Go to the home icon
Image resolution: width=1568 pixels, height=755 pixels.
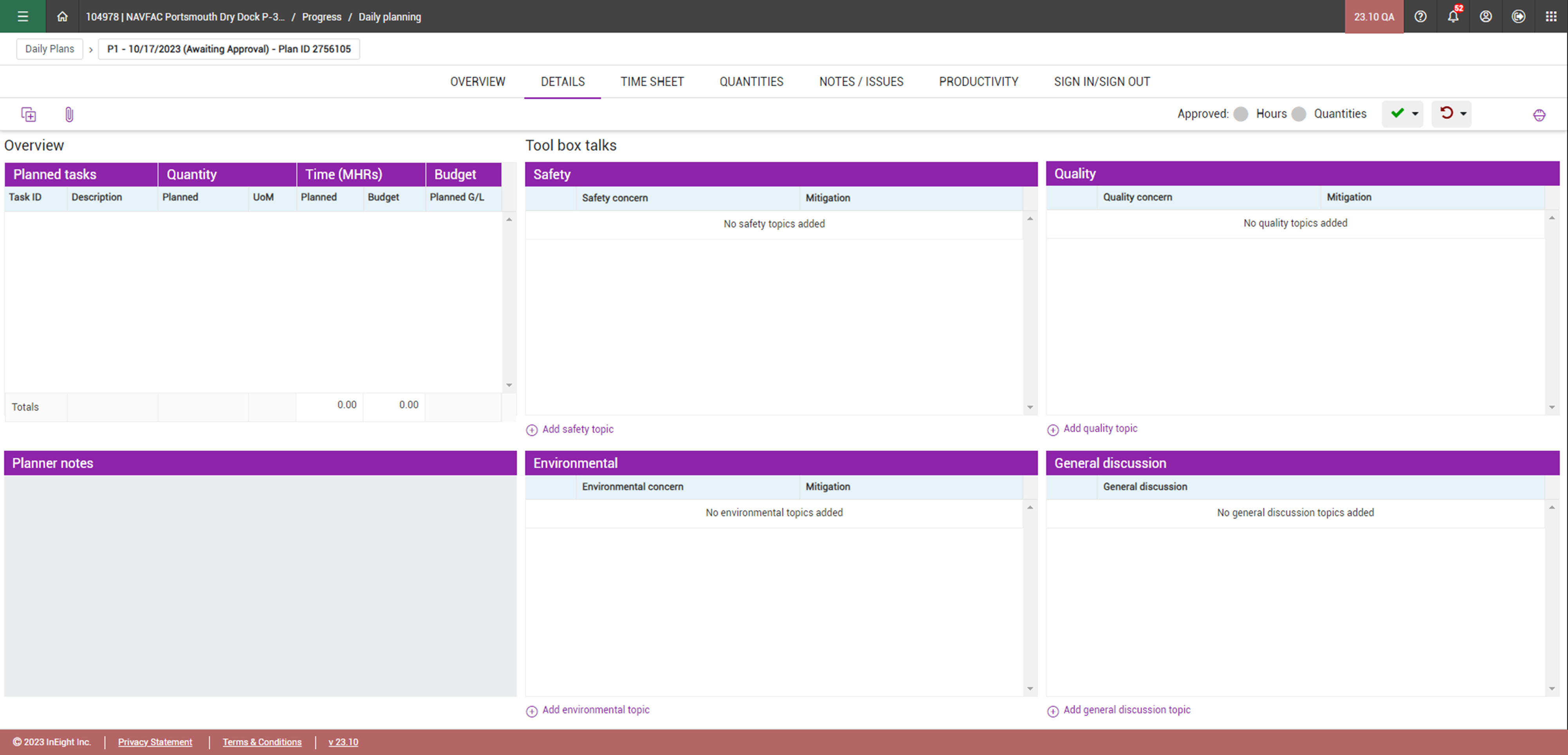[x=62, y=16]
